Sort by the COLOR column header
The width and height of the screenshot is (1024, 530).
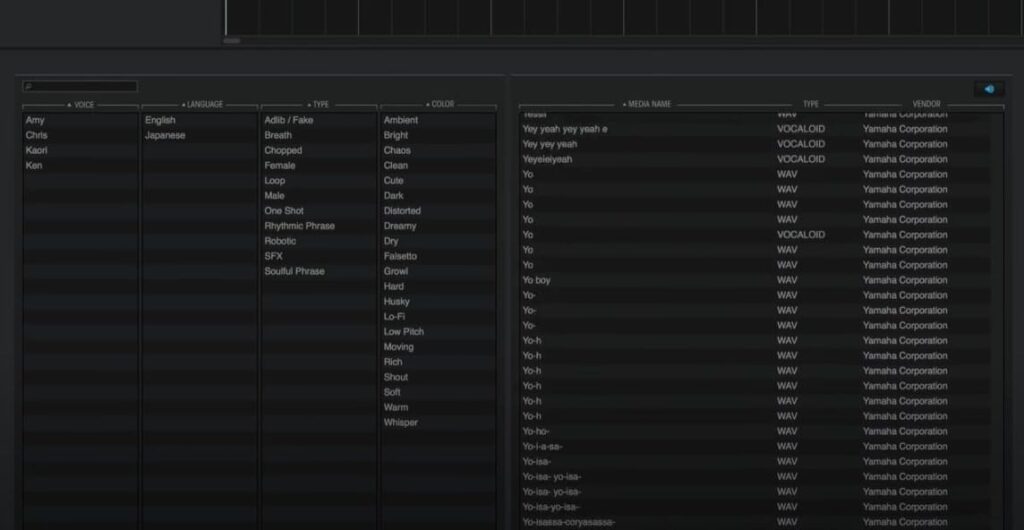(439, 104)
